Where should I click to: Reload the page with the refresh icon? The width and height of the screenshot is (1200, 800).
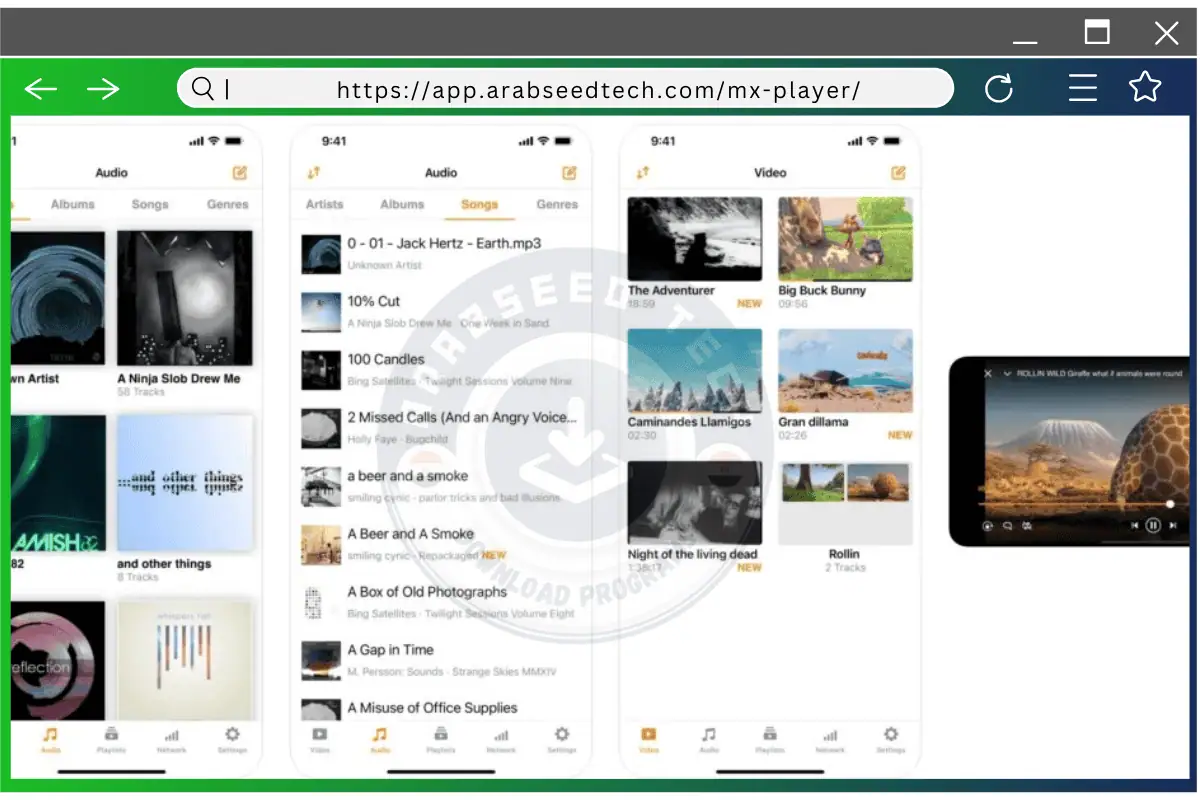999,87
